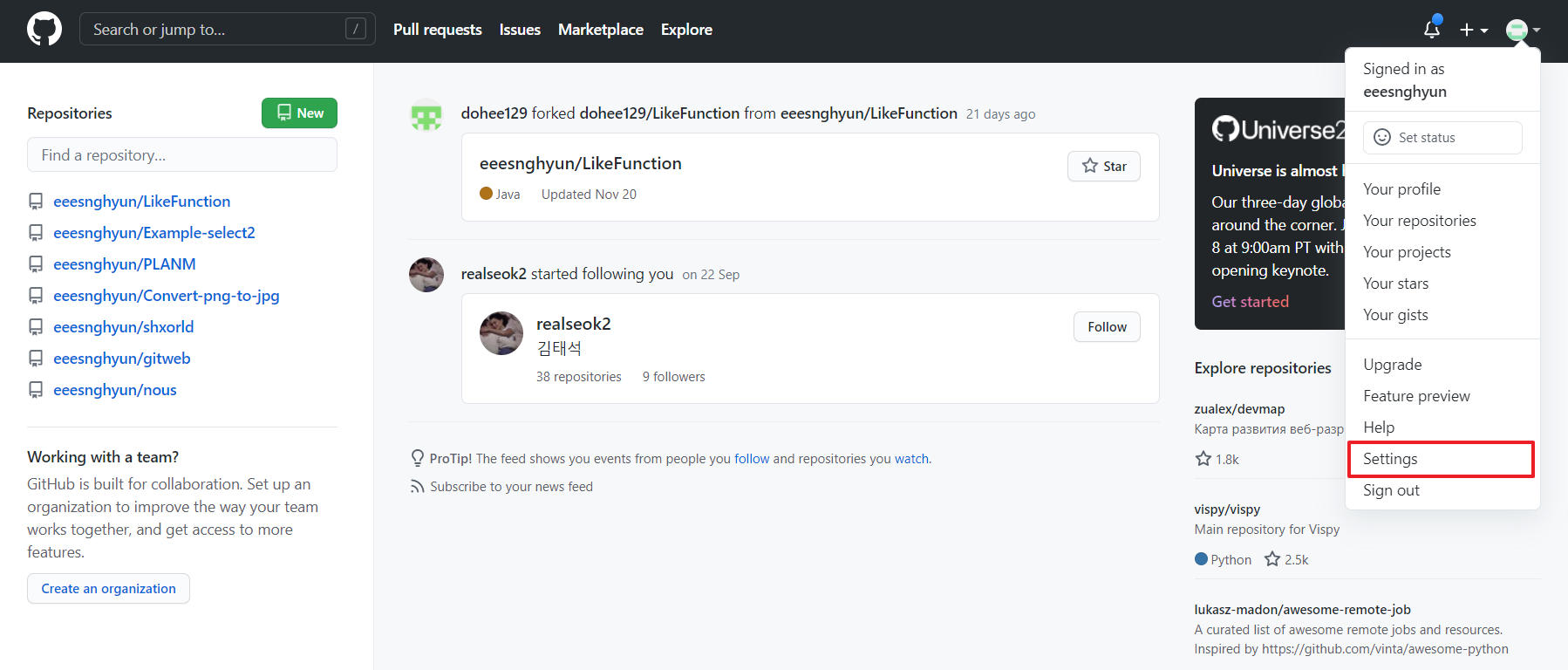Open dohee129/LikeFunction fork link
The height and width of the screenshot is (670, 1568).
pyautogui.click(x=660, y=113)
